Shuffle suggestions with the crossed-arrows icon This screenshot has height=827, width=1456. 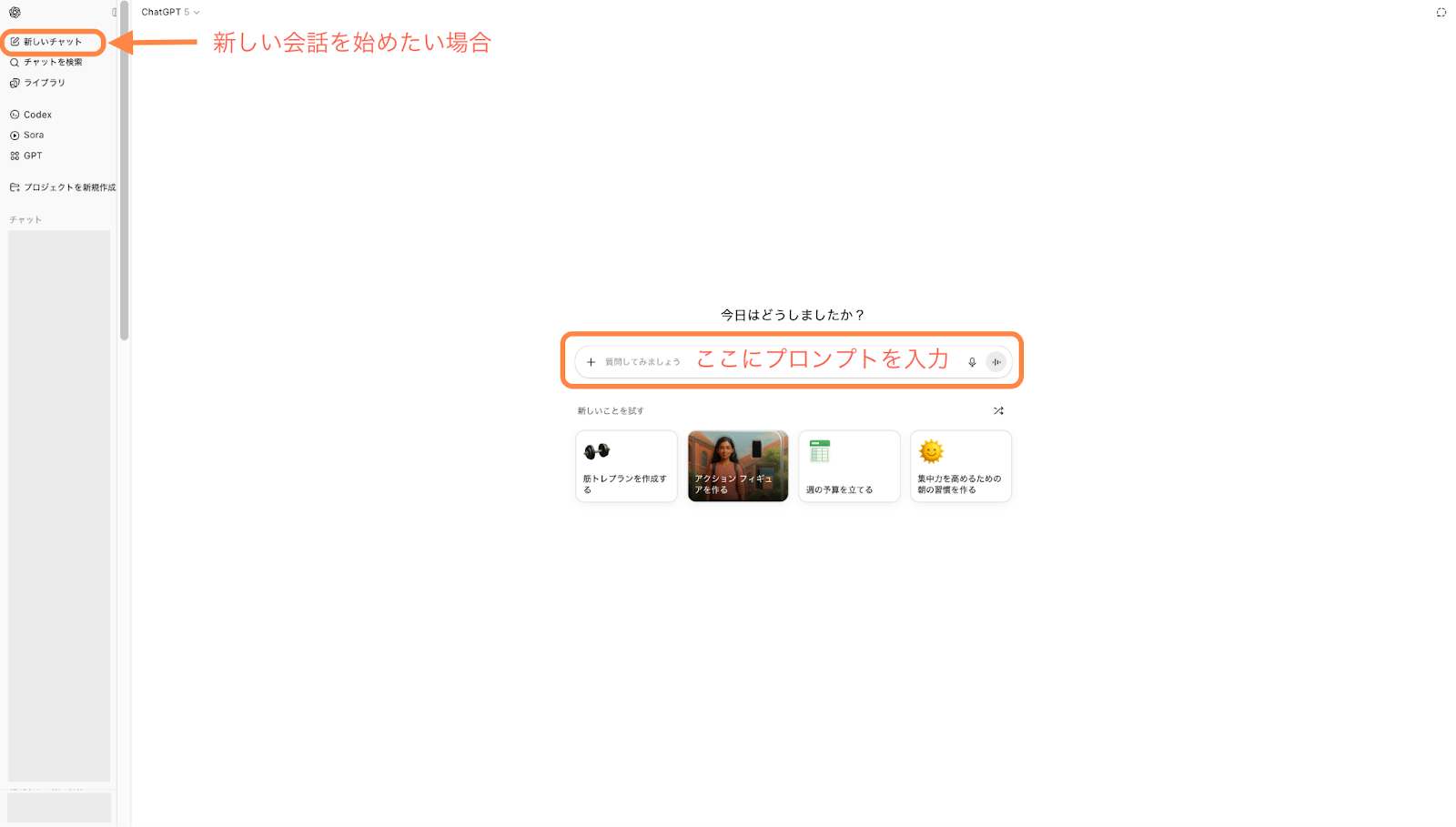998,410
